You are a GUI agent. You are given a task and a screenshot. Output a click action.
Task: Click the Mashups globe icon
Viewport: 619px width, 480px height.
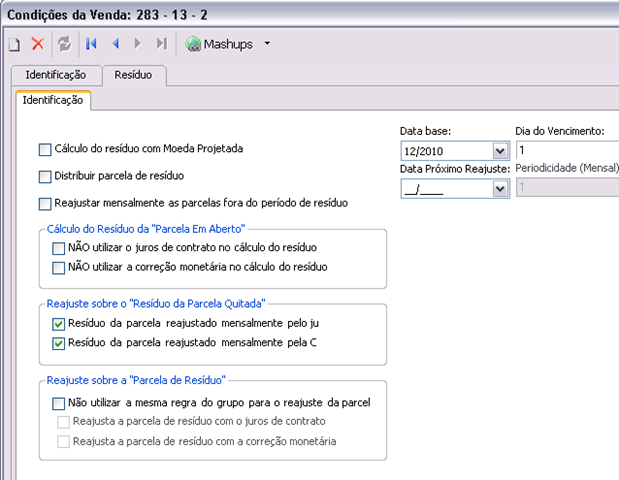point(193,44)
